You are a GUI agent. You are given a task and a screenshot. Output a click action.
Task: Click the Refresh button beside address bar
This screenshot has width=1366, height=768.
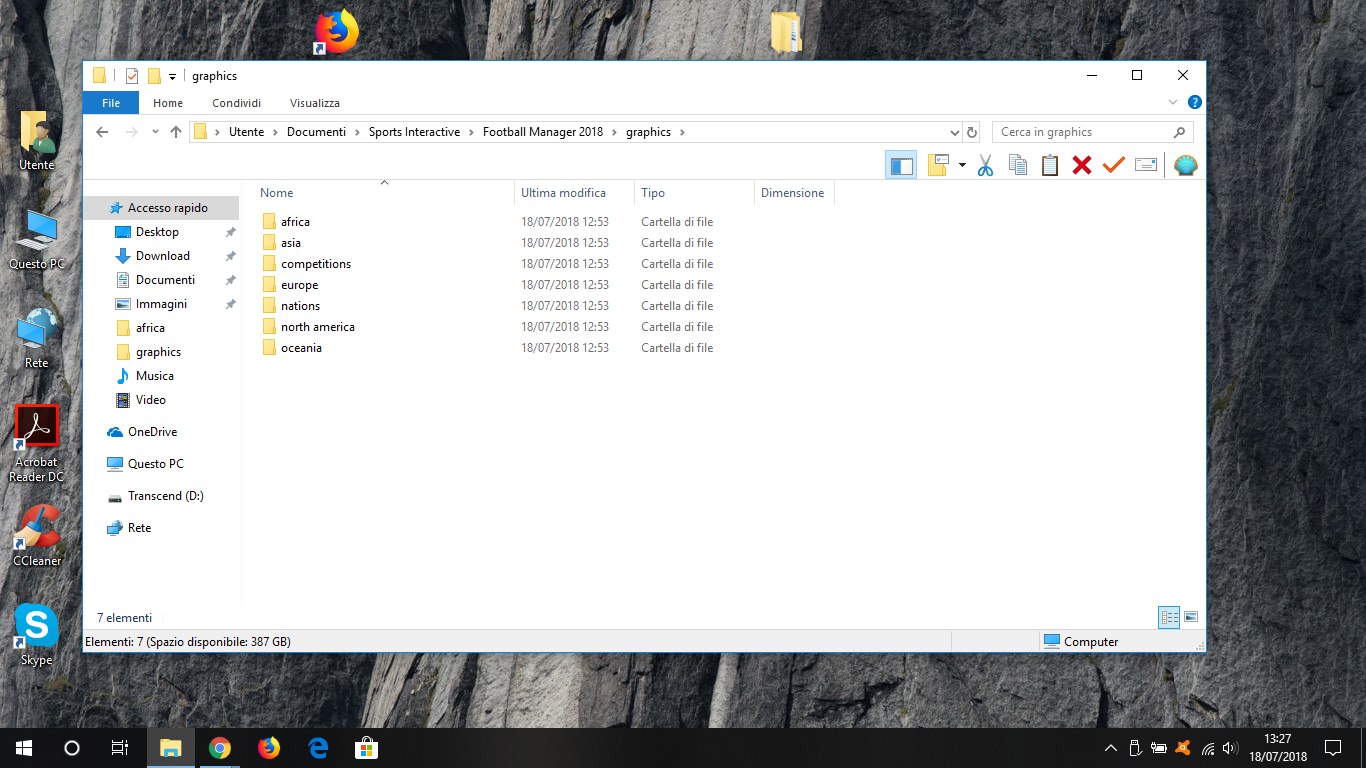point(972,132)
